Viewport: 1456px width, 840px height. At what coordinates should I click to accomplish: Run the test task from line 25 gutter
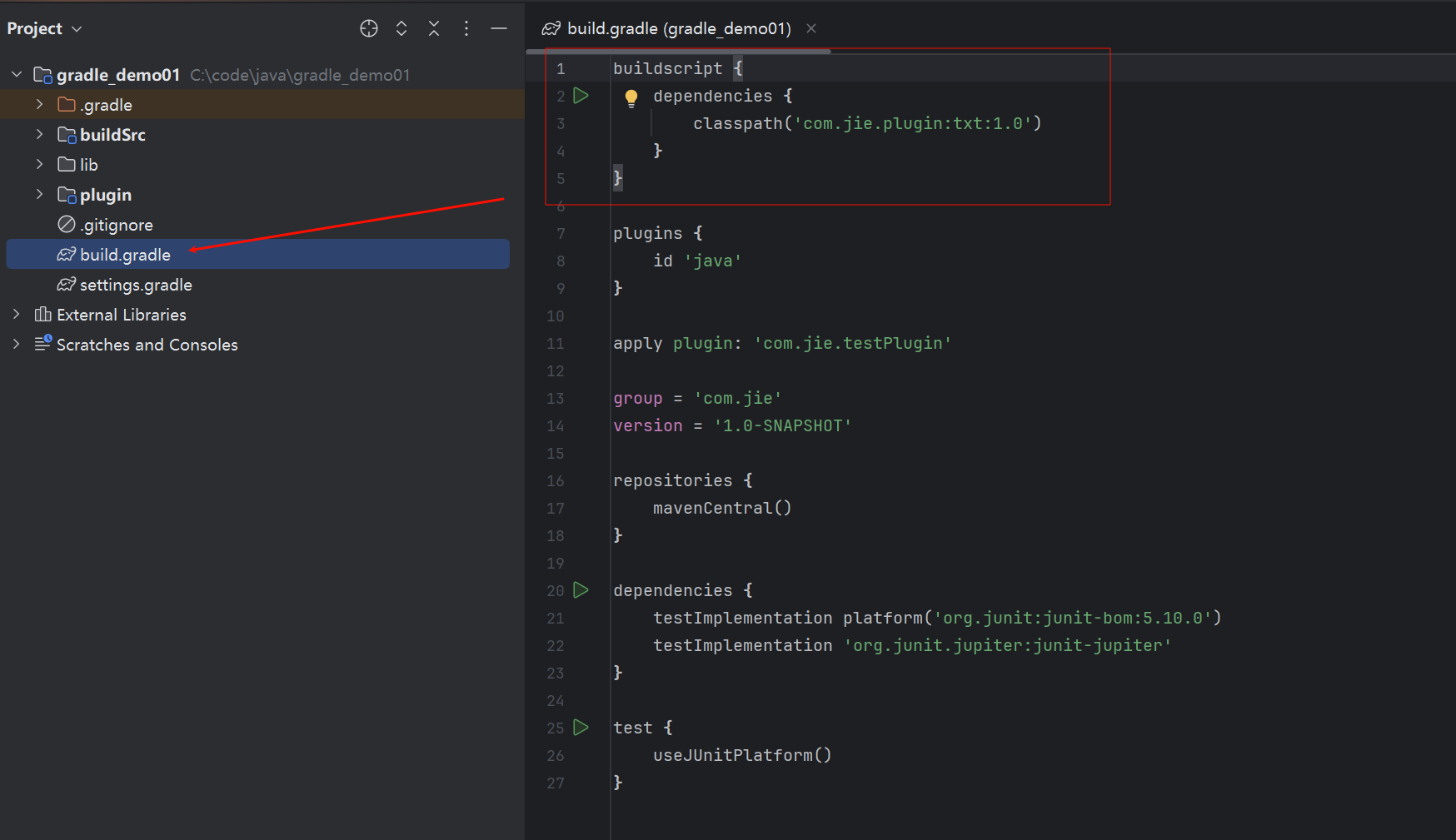[581, 728]
